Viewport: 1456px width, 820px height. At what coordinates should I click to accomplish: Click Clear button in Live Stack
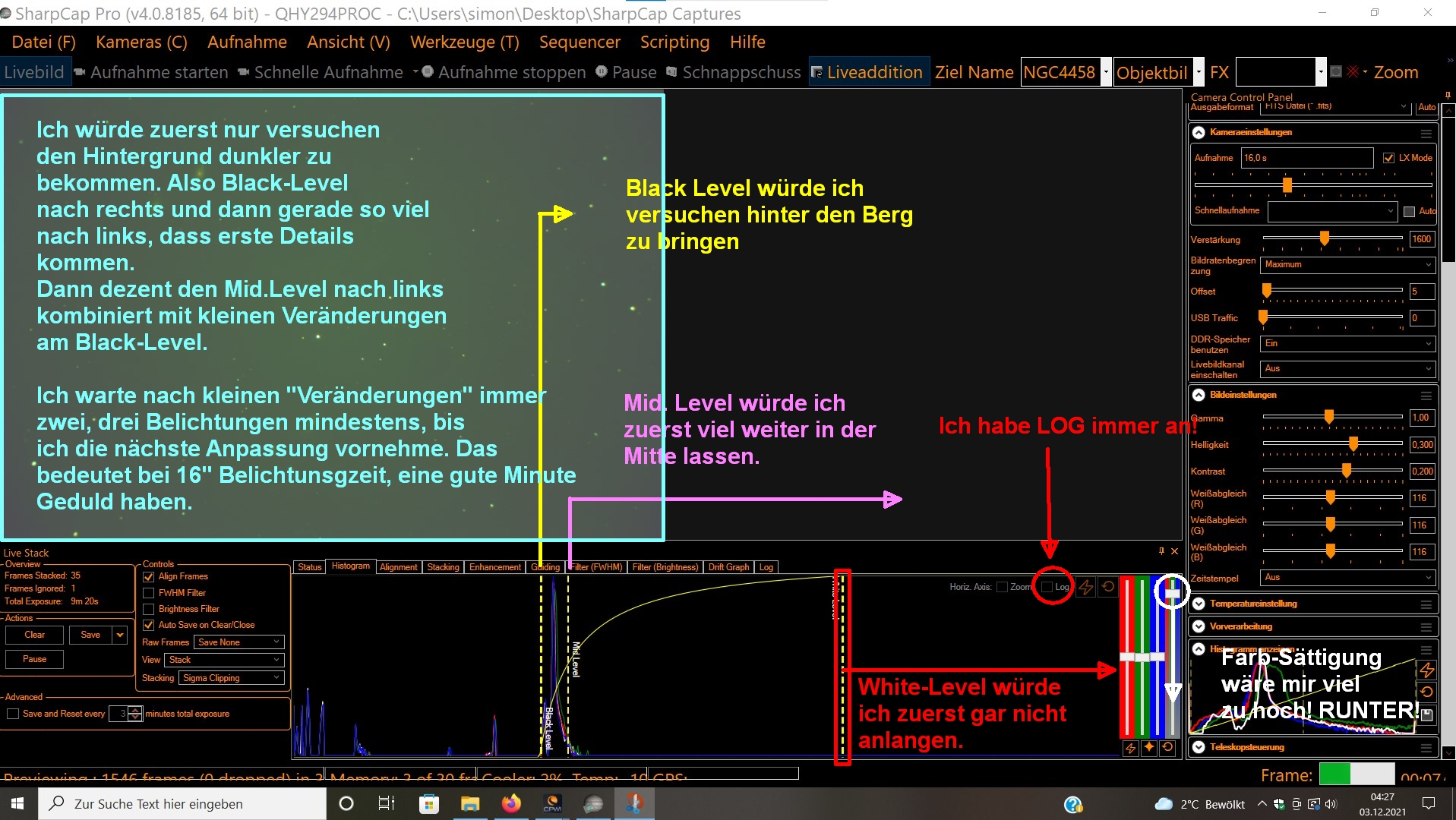click(34, 635)
